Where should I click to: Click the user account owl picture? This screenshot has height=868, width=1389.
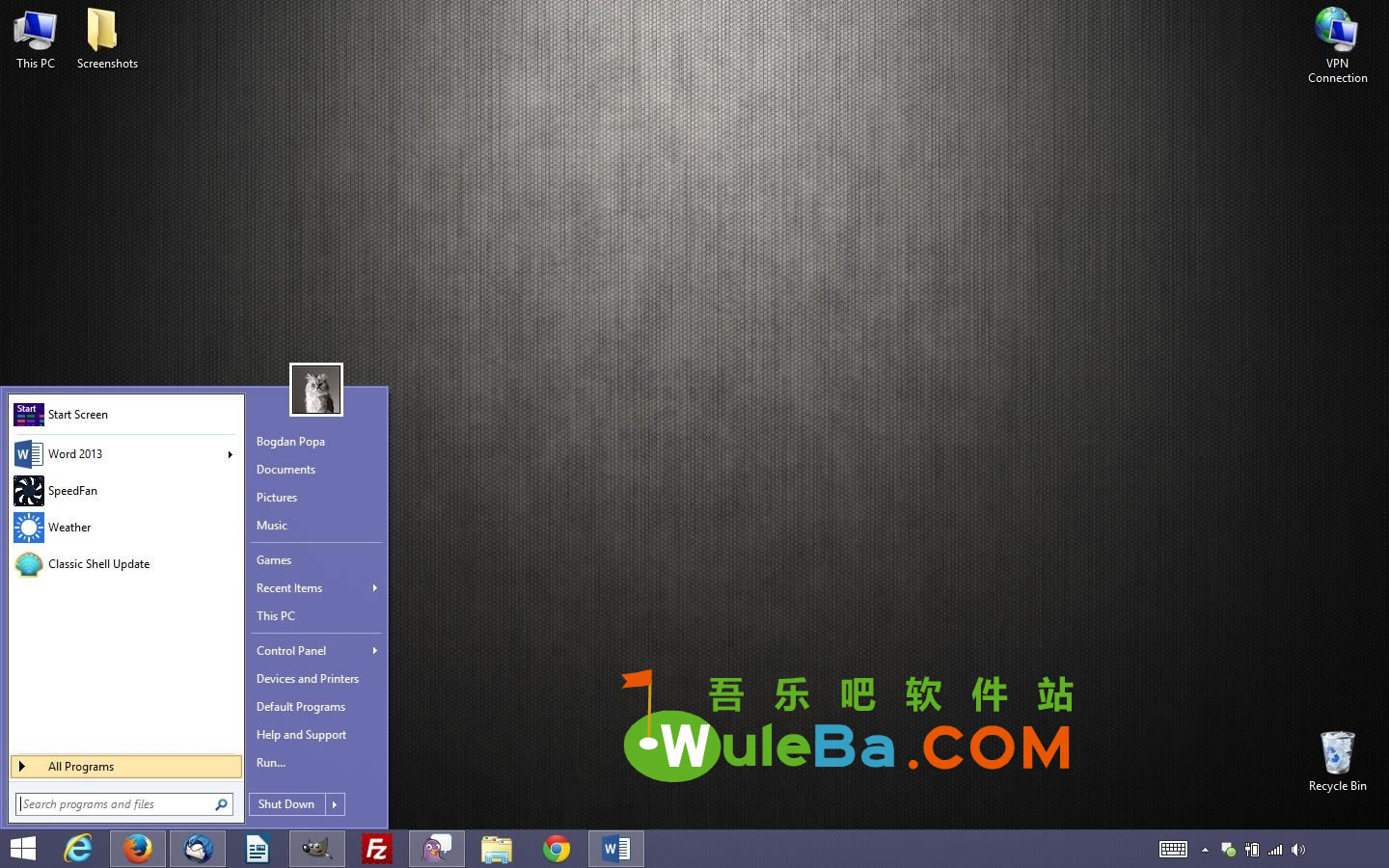(x=316, y=390)
